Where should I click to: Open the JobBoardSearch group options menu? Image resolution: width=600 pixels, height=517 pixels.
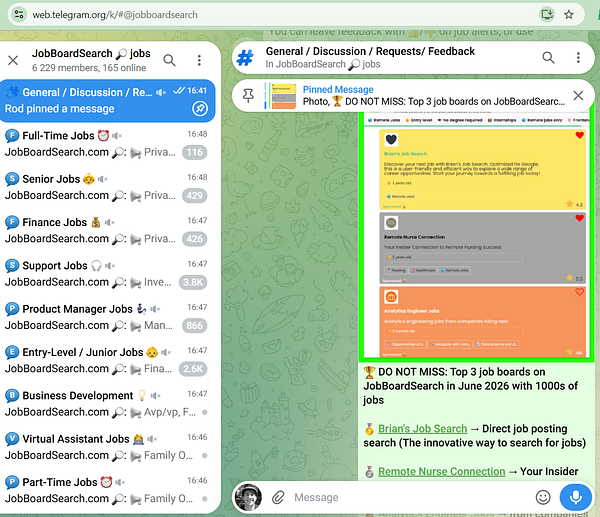(199, 60)
